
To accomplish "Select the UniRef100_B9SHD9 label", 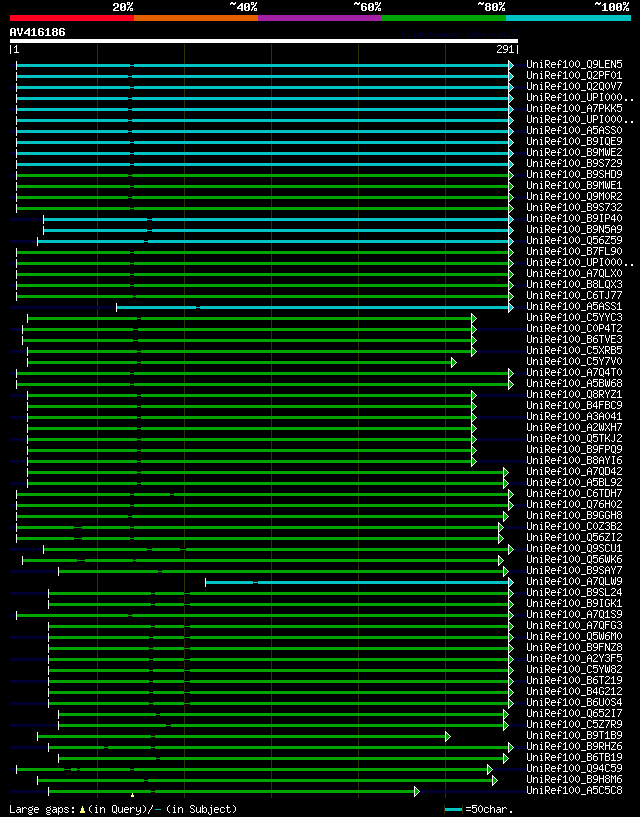I will [574, 175].
